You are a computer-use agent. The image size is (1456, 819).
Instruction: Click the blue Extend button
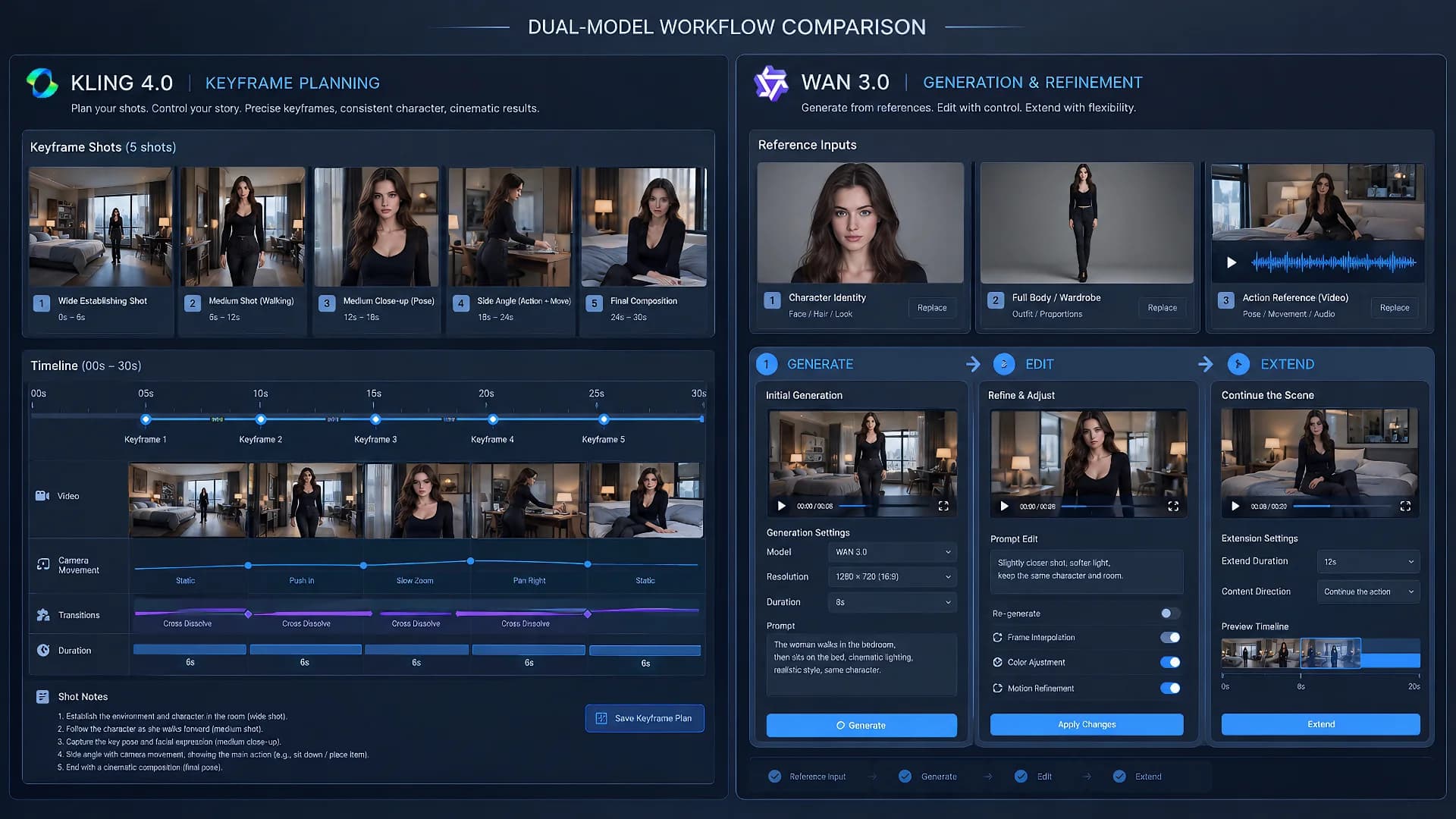click(1320, 725)
